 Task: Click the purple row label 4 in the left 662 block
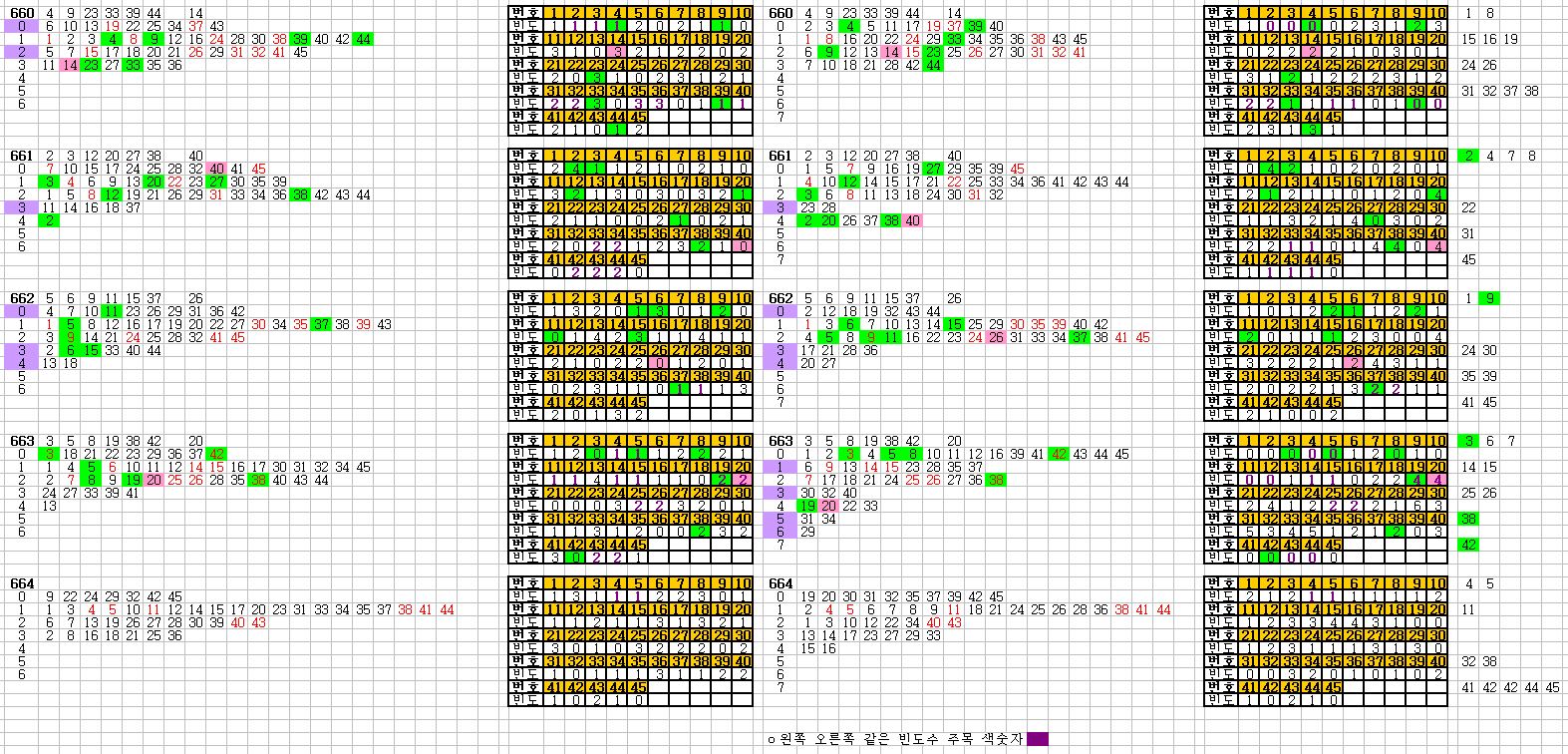coord(22,363)
